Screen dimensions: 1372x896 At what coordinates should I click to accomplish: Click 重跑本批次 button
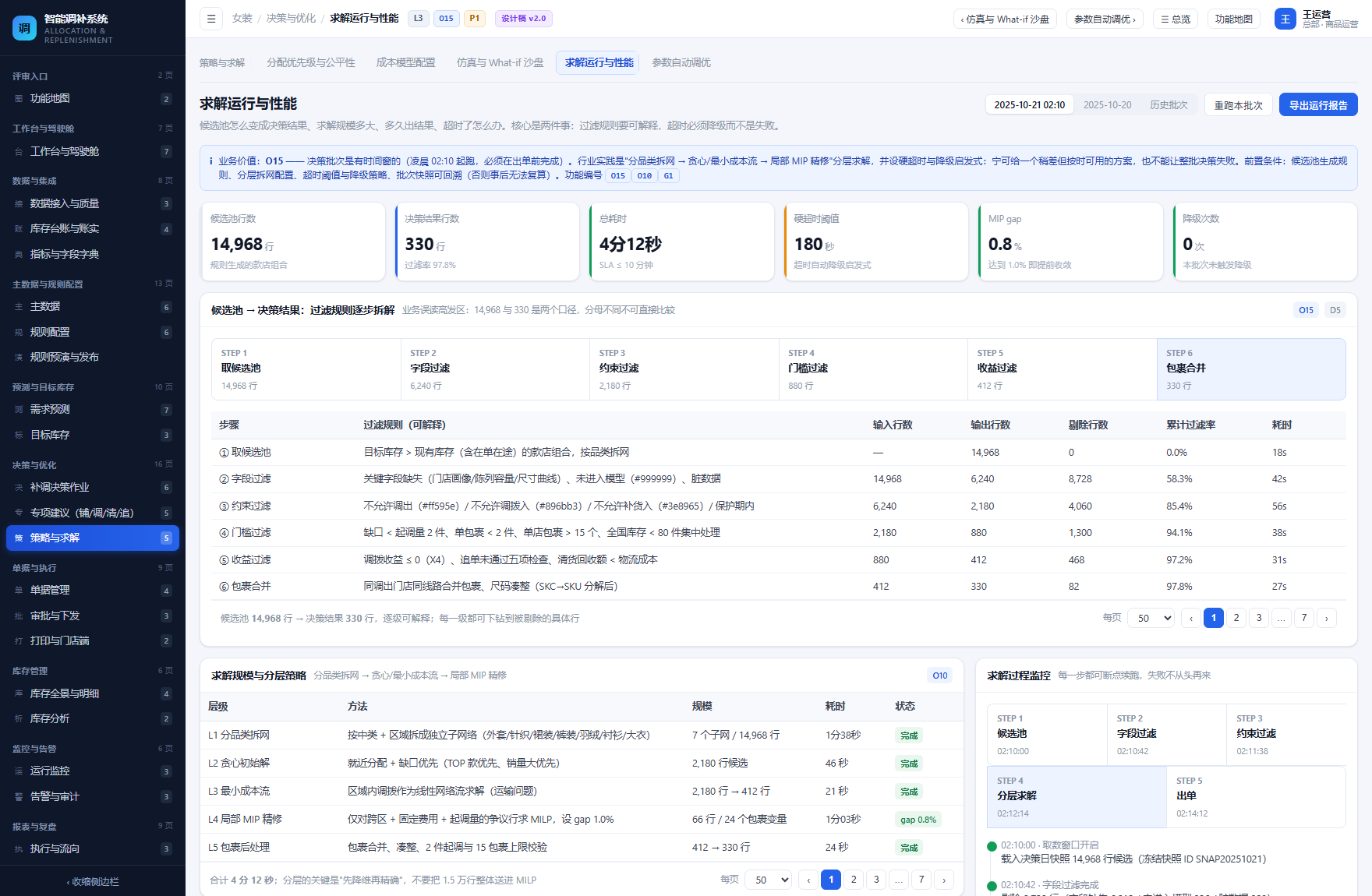point(1239,104)
